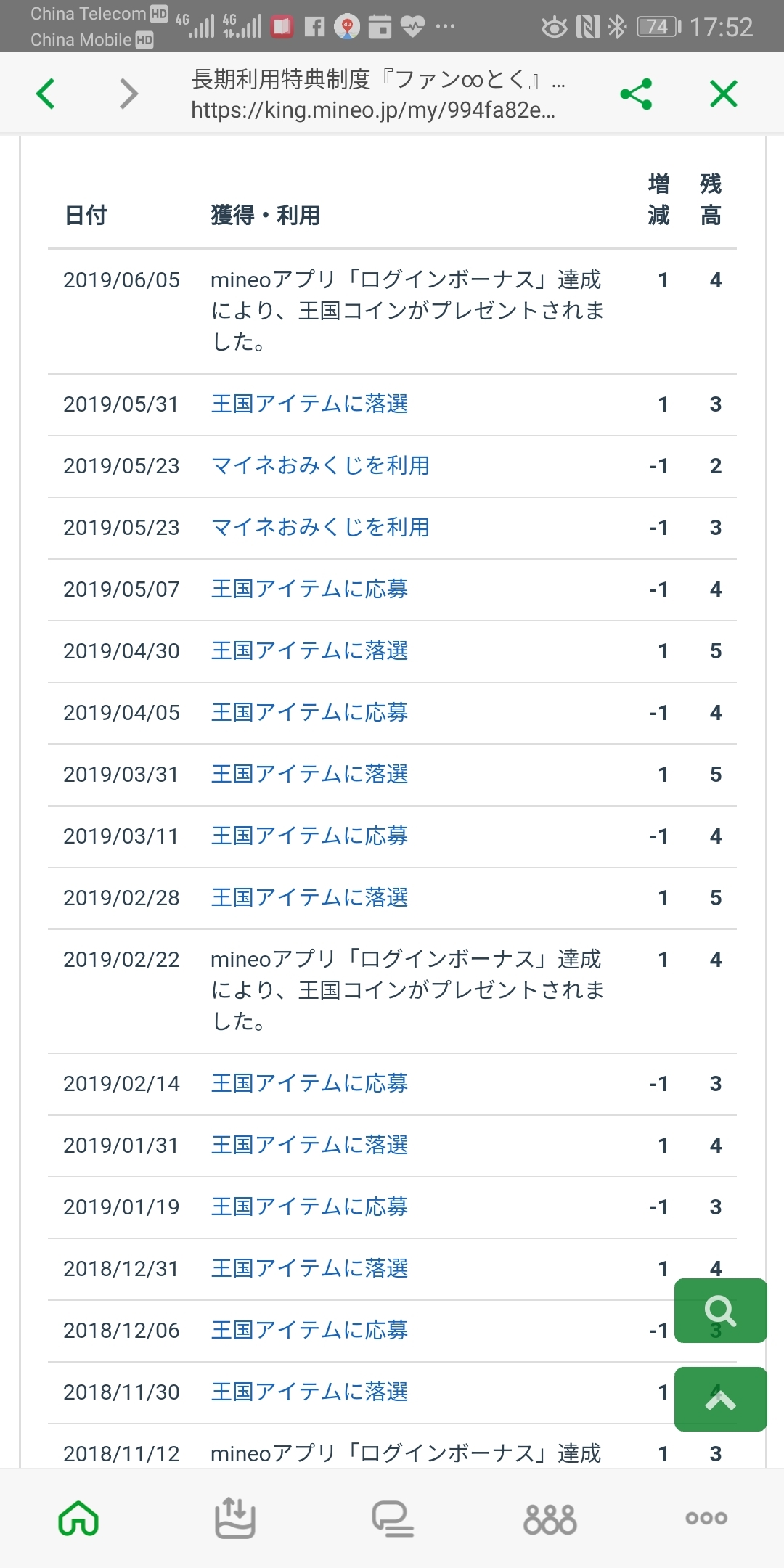The image size is (784, 1568).
Task: Tap the green search floating button
Action: (720, 1311)
